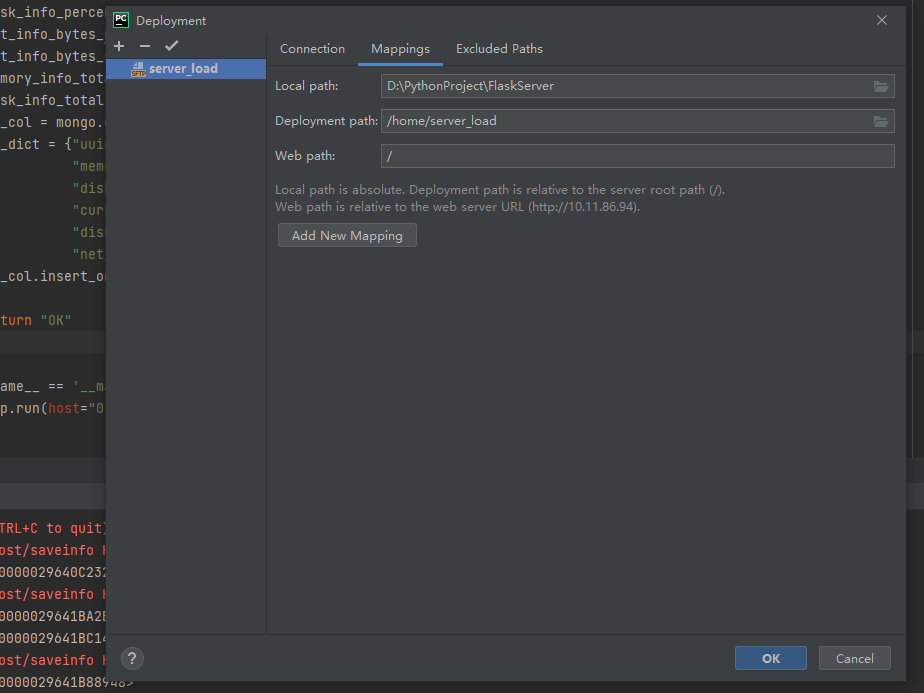Dismiss the dialog with Cancel

point(854,658)
